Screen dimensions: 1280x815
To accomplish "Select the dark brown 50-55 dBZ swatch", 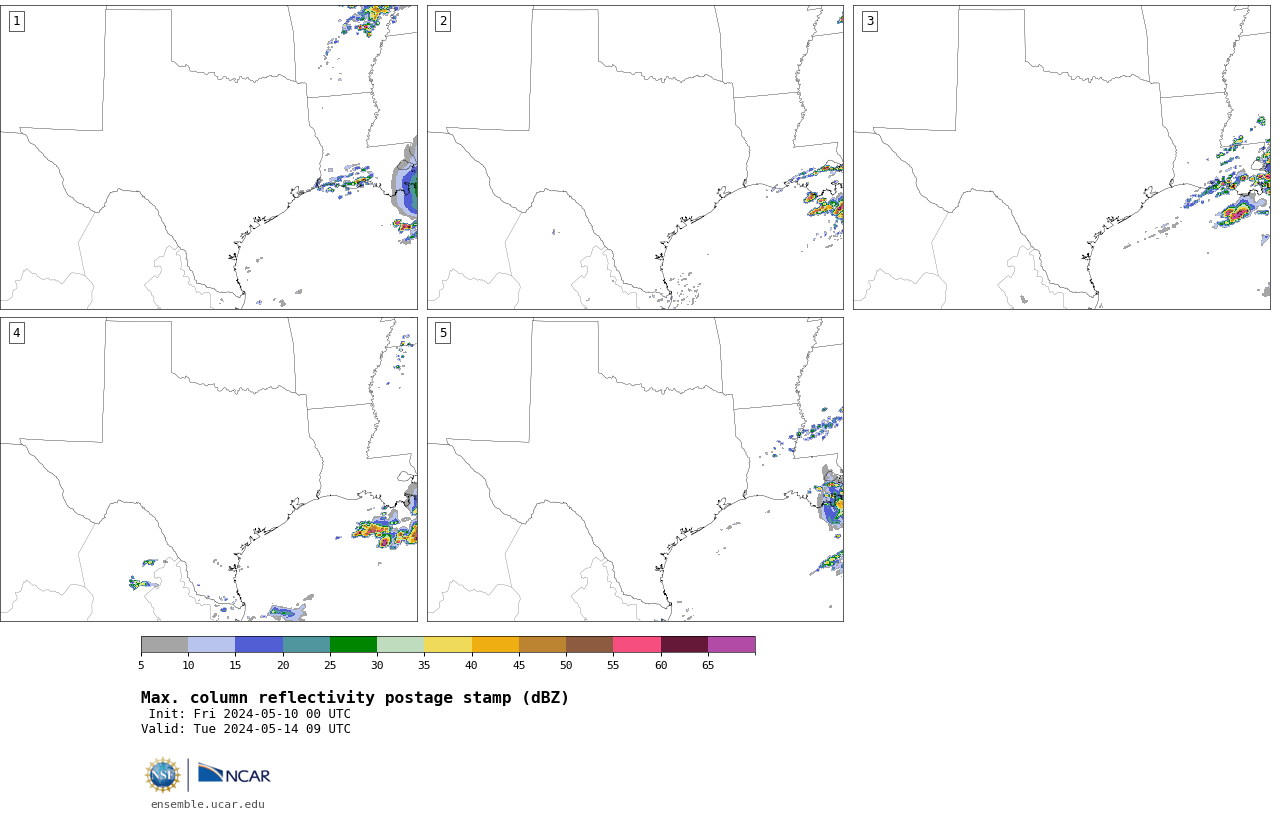I will coord(590,645).
